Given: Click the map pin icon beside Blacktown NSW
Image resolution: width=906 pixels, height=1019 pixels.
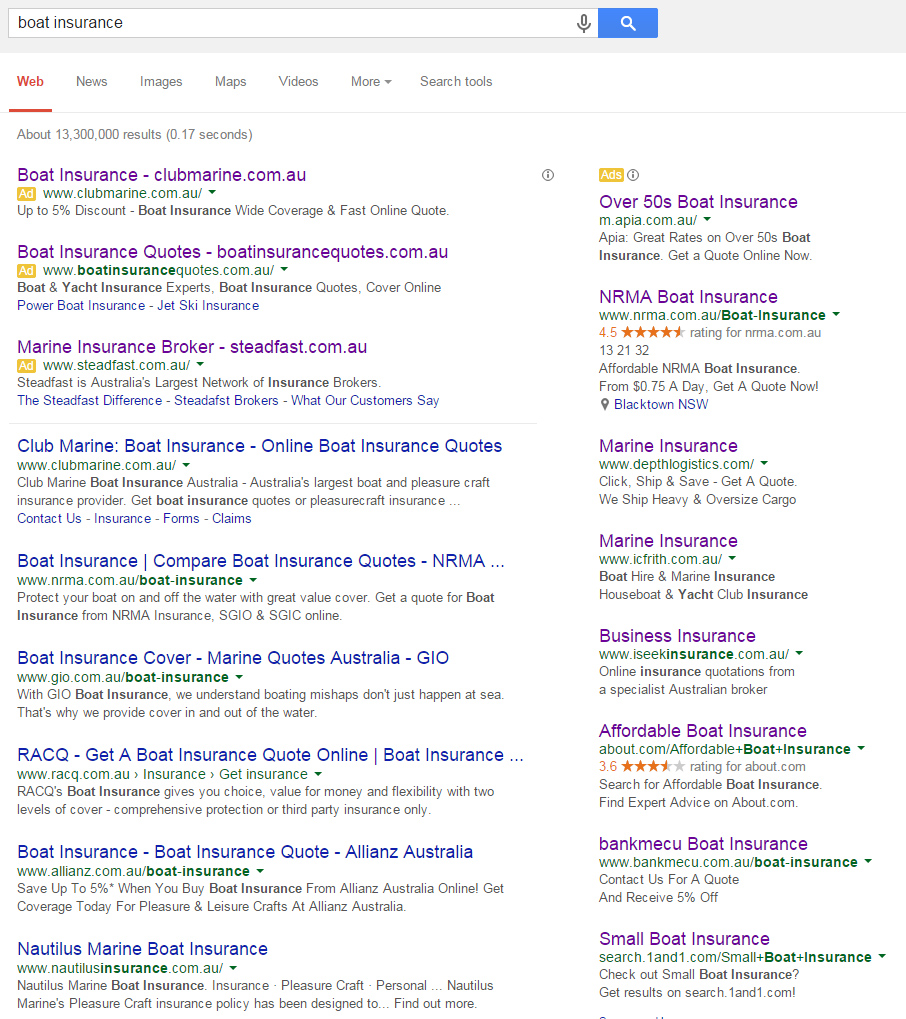Looking at the screenshot, I should (605, 405).
